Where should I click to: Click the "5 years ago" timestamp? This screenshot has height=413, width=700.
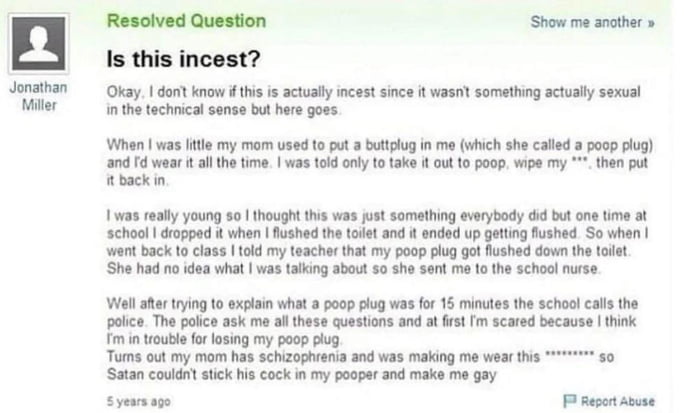[x=134, y=401]
